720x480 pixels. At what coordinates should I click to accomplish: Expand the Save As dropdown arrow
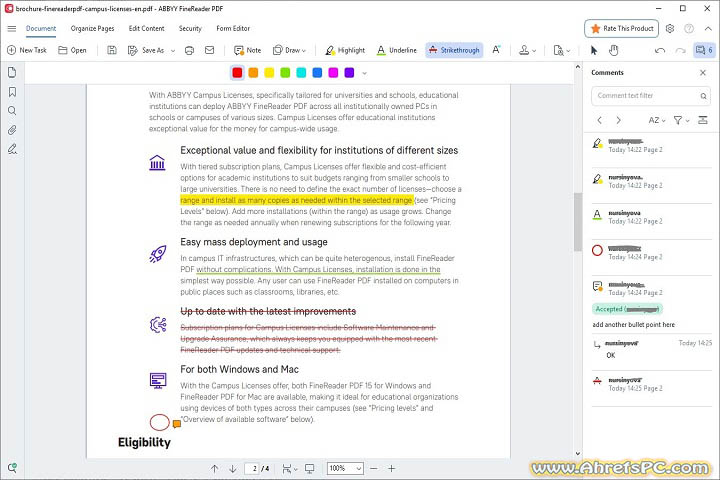click(173, 51)
